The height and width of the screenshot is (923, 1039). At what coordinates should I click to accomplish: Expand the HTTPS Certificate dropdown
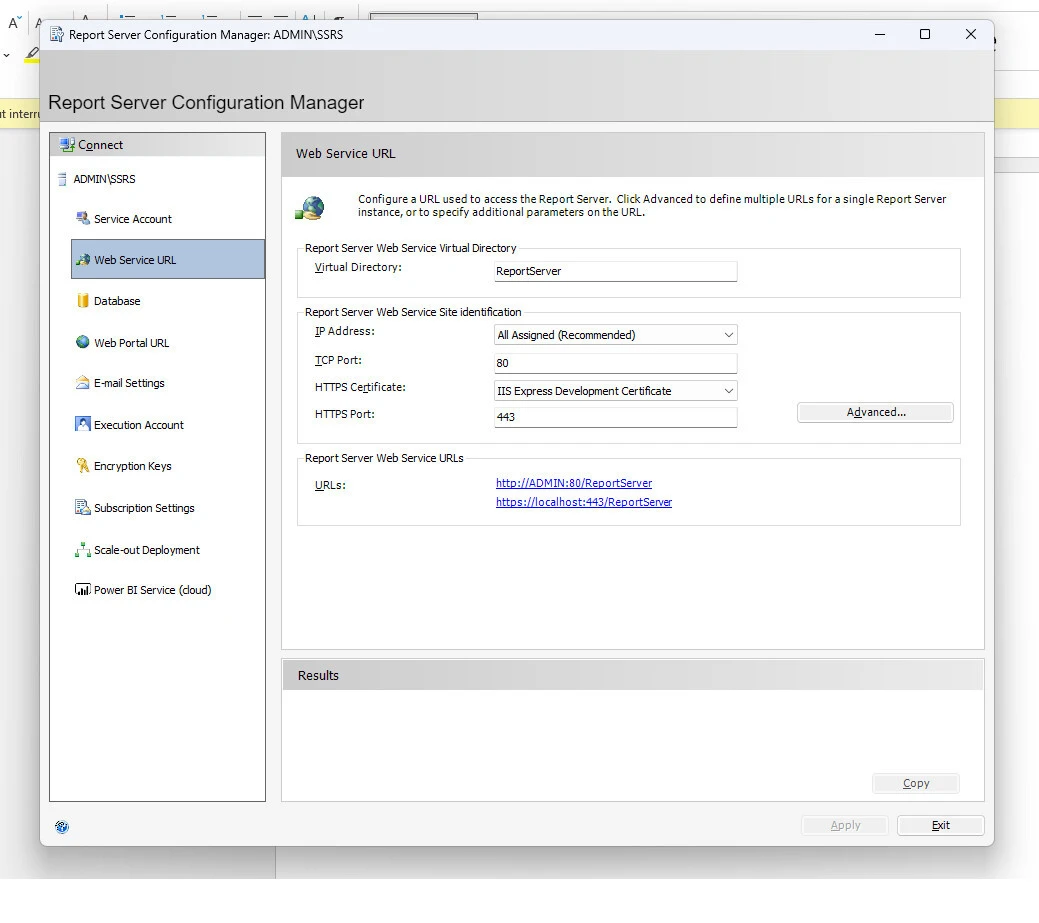point(616,391)
